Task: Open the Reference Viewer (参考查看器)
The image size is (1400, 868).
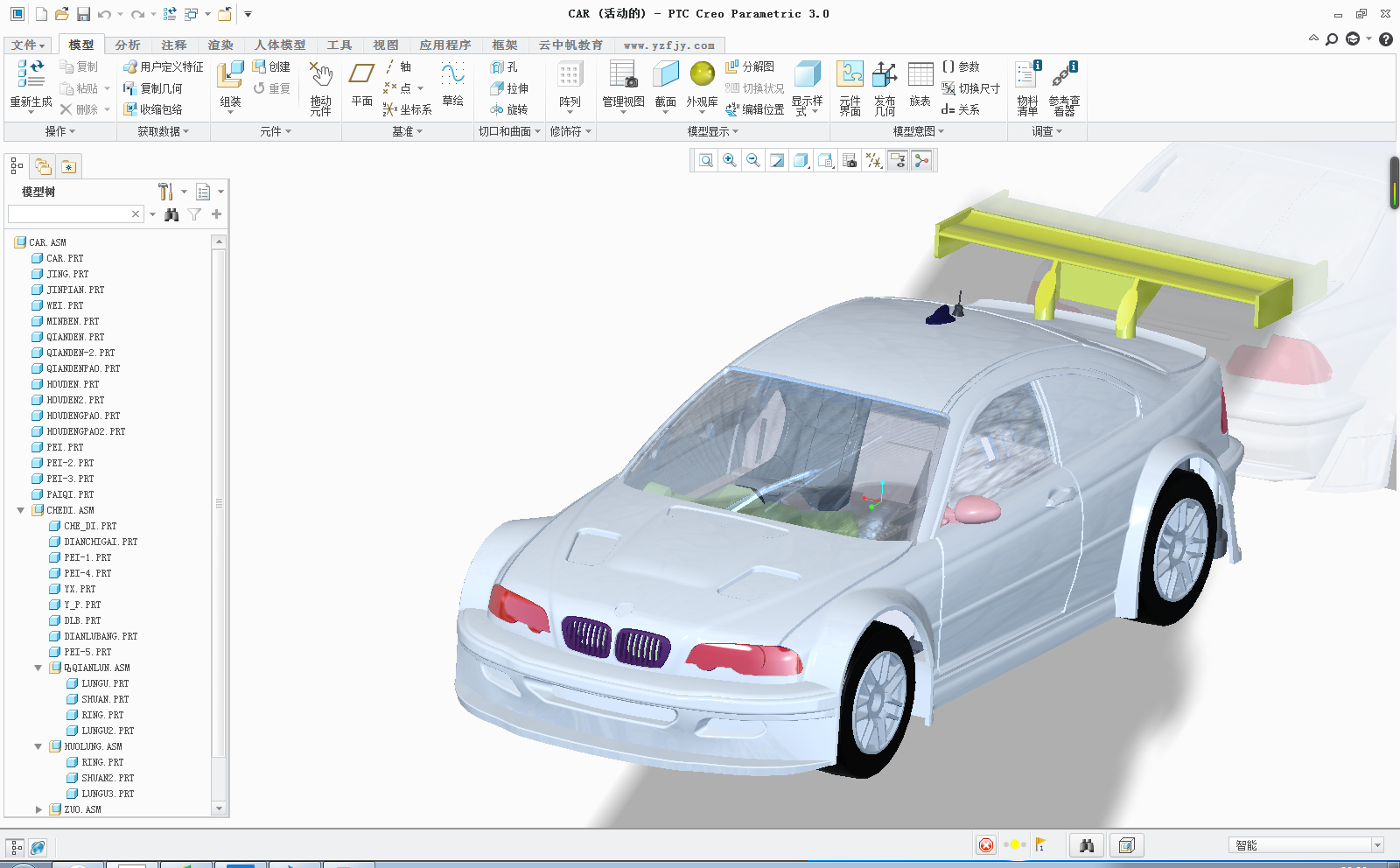Action: [x=1065, y=74]
